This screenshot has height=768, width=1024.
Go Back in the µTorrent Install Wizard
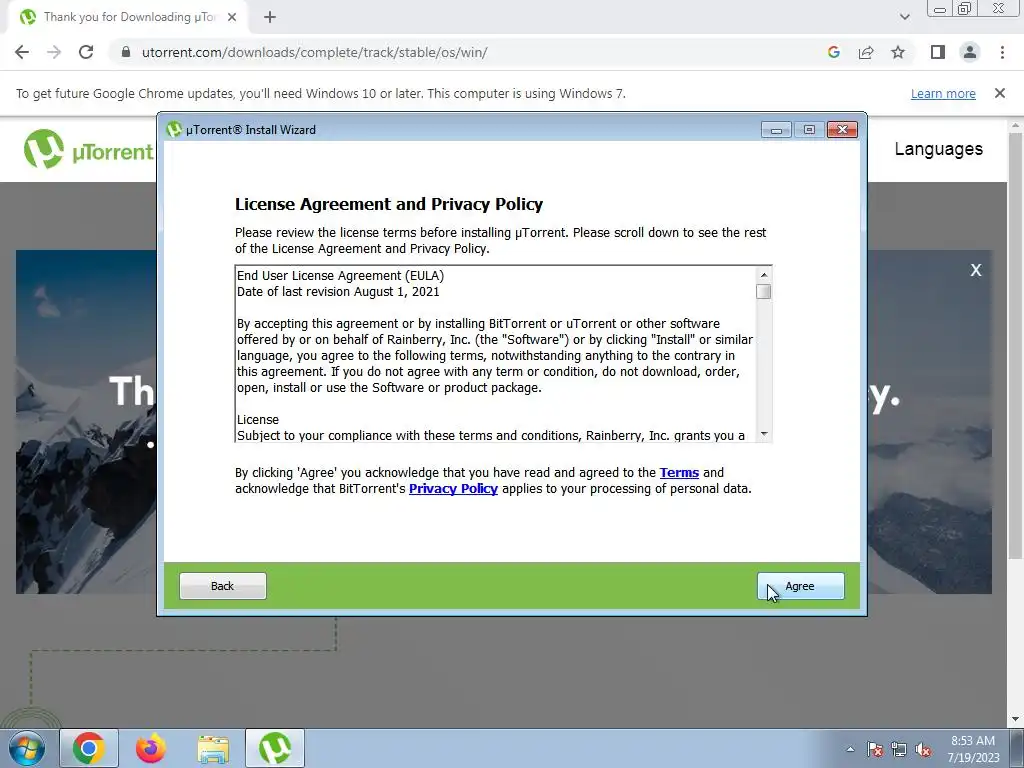223,586
